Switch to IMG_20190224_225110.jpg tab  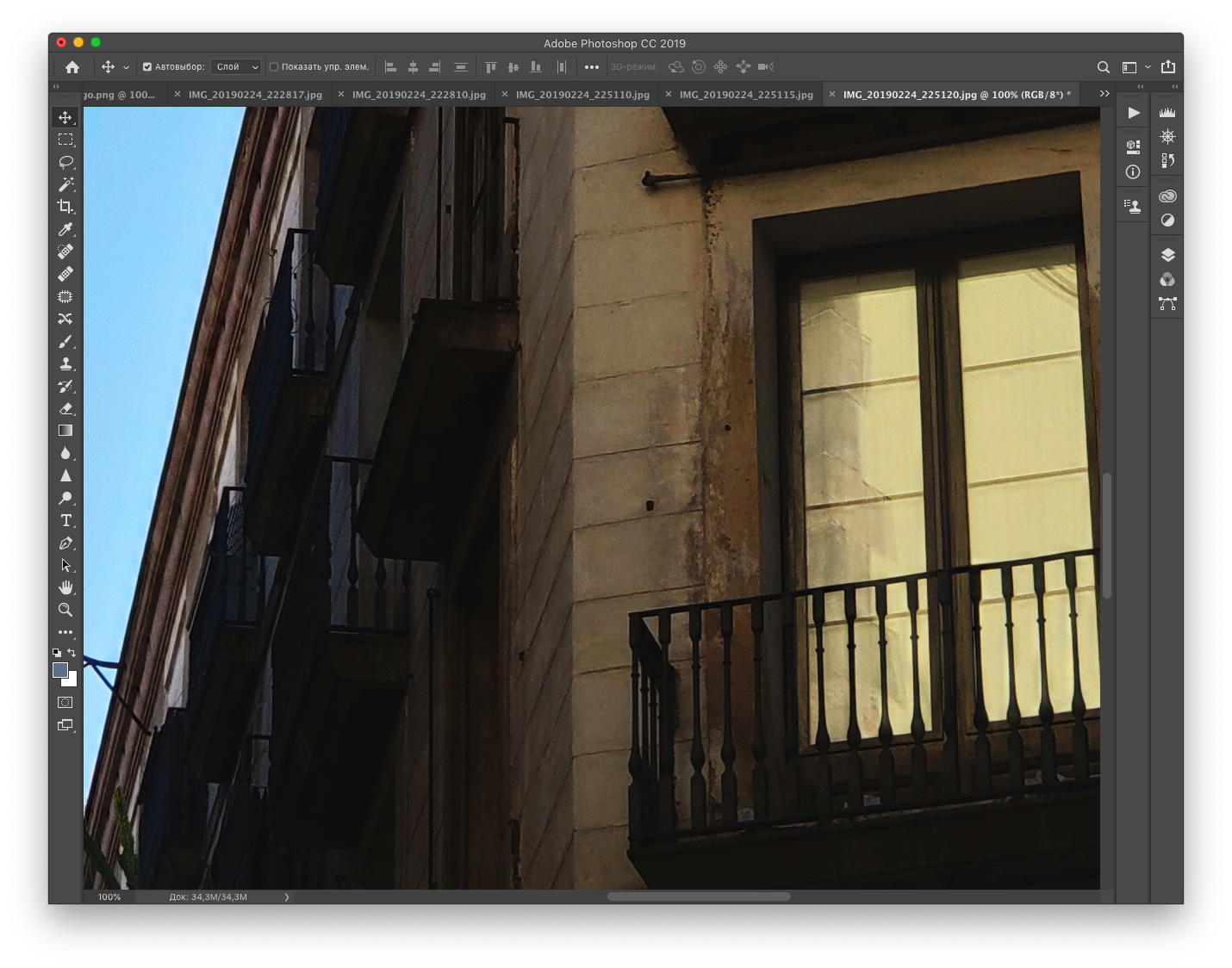[x=582, y=95]
